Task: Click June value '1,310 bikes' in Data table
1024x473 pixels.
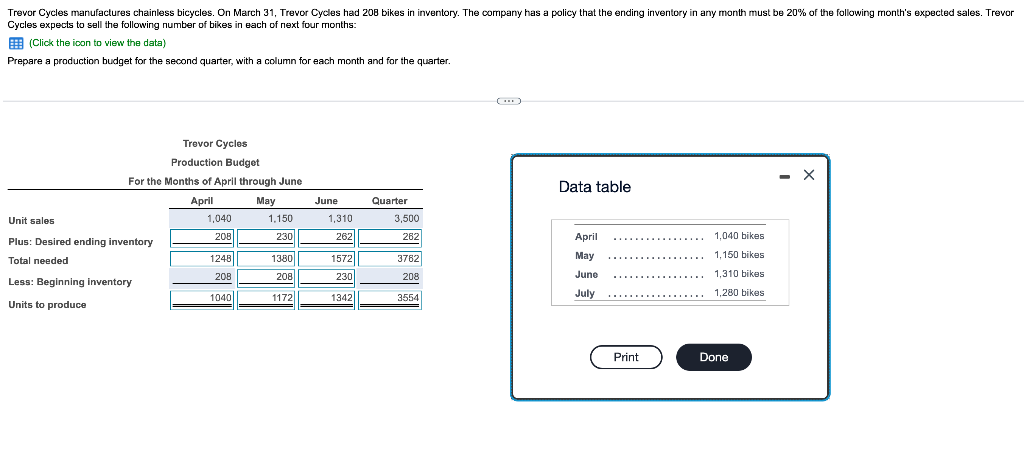Action: point(739,274)
